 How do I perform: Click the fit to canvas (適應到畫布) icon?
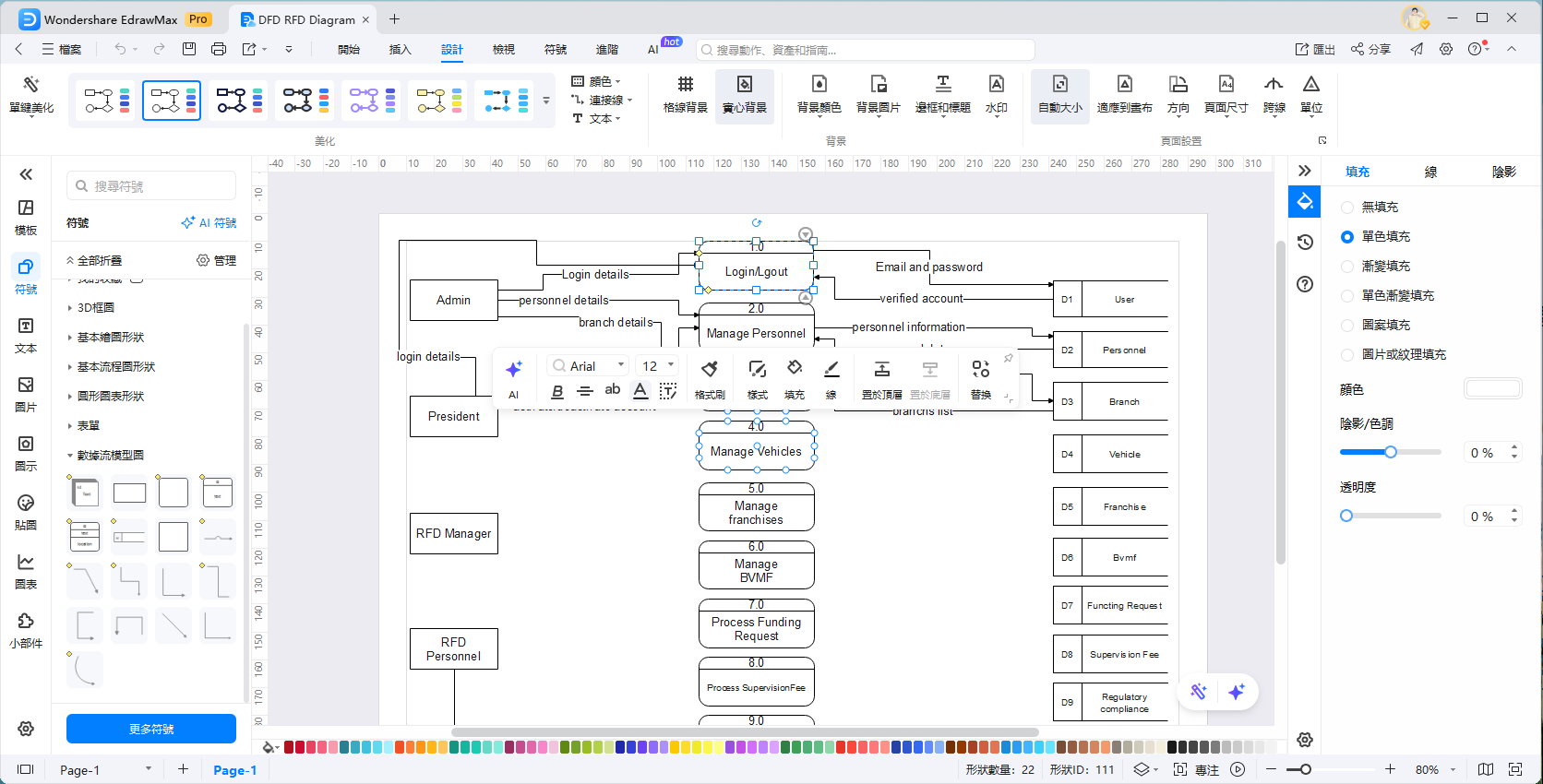1124,93
